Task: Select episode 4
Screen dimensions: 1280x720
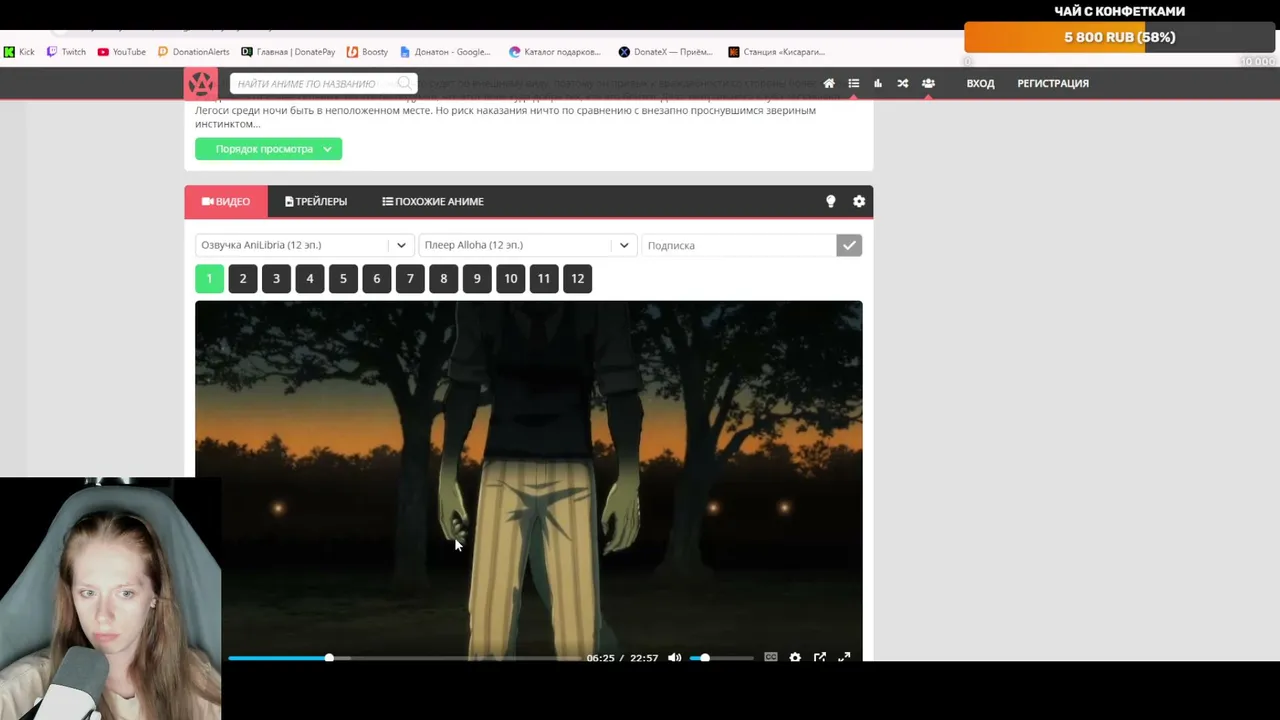Action: [x=310, y=278]
